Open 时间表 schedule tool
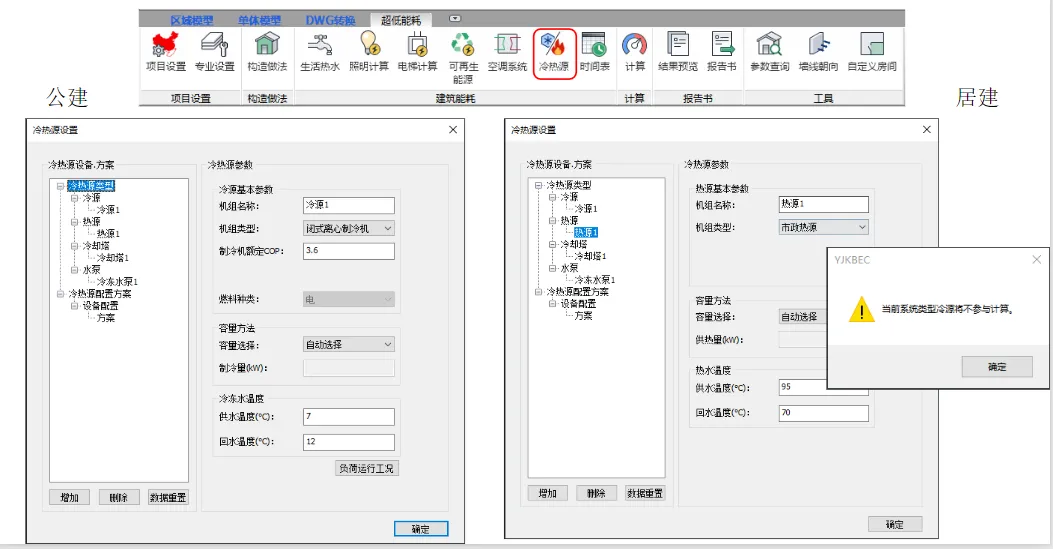Screen dimensions: 1053x549 tap(594, 52)
